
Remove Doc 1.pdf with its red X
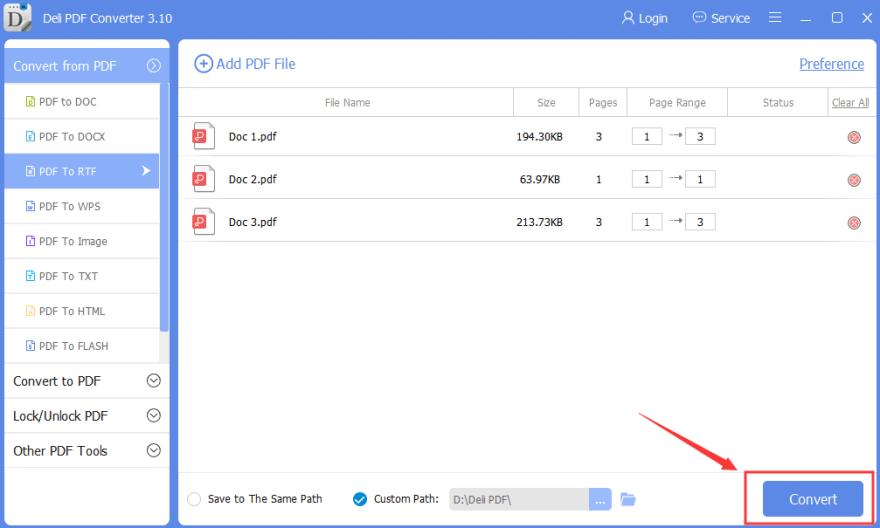pos(854,137)
